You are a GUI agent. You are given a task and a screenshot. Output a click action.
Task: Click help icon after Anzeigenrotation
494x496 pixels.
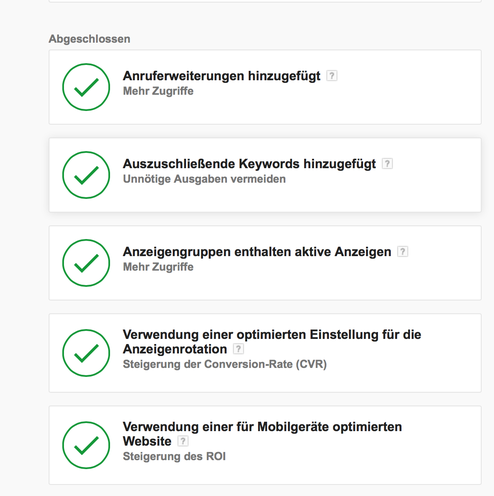(x=238, y=349)
